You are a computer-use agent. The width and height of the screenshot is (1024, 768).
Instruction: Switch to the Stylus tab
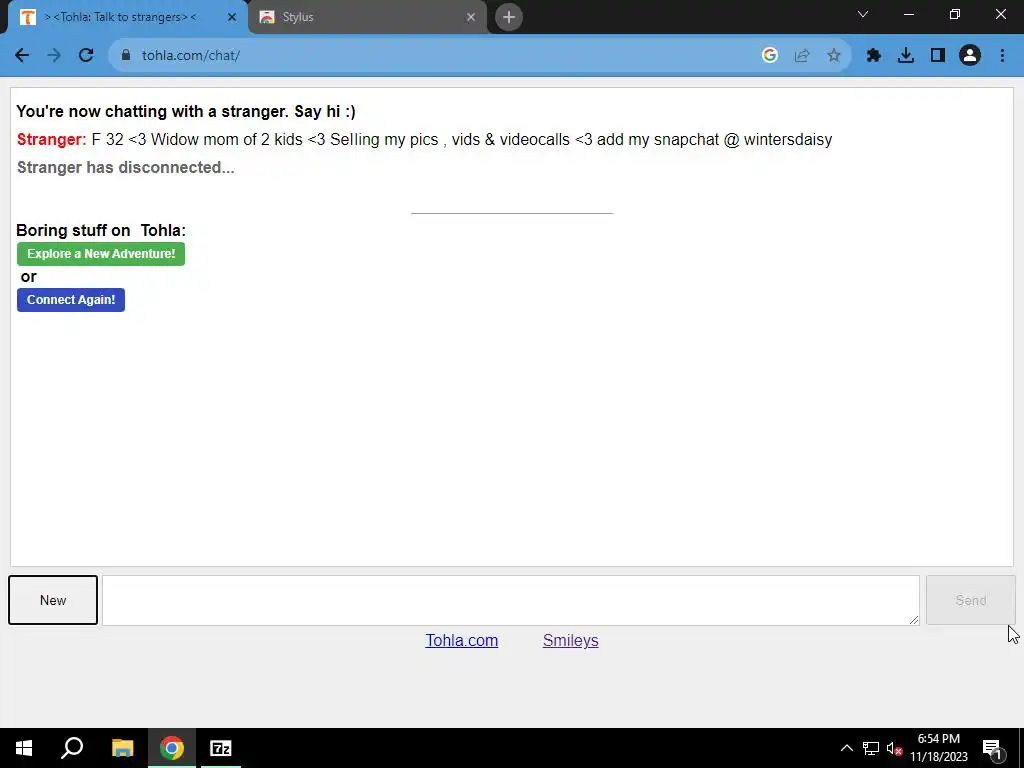point(368,17)
